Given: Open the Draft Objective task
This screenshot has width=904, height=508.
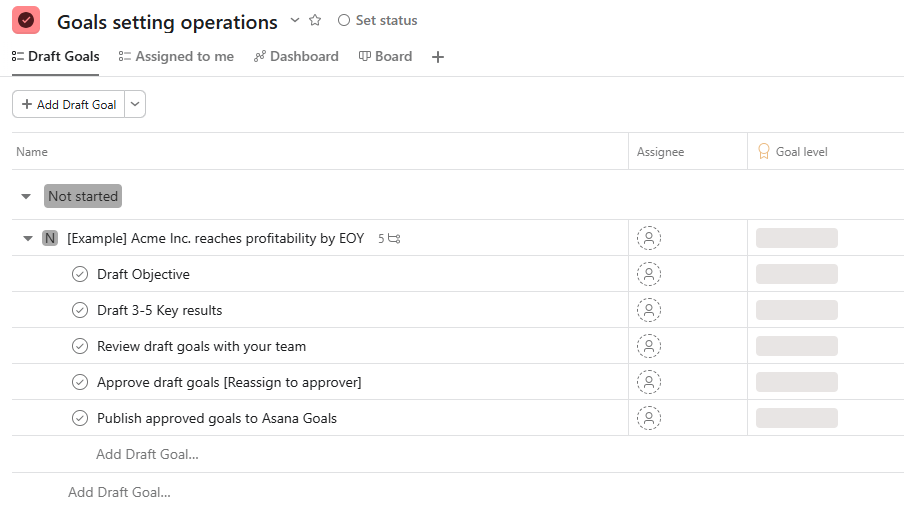Looking at the screenshot, I should click(143, 274).
